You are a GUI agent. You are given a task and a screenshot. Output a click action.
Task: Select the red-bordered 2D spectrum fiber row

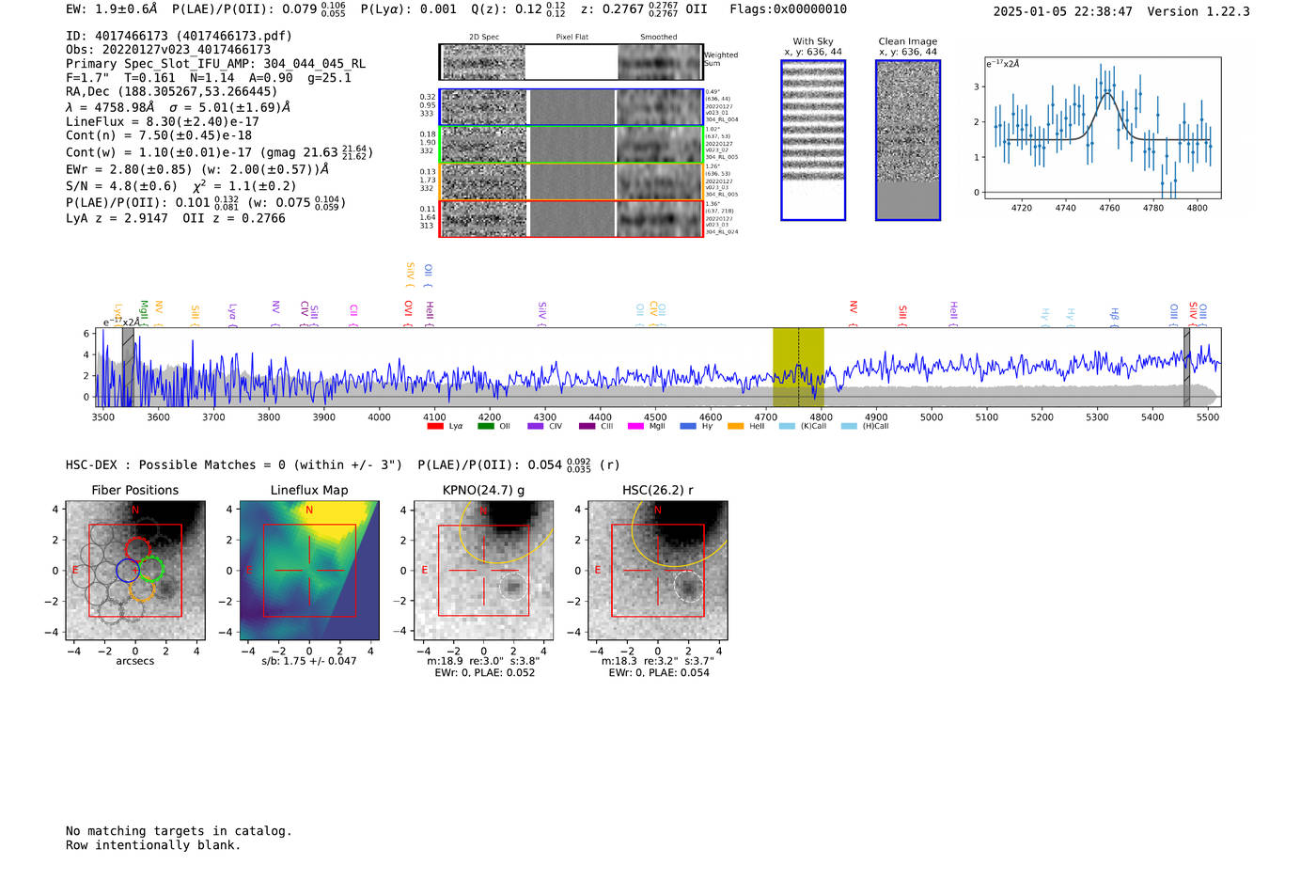point(571,218)
